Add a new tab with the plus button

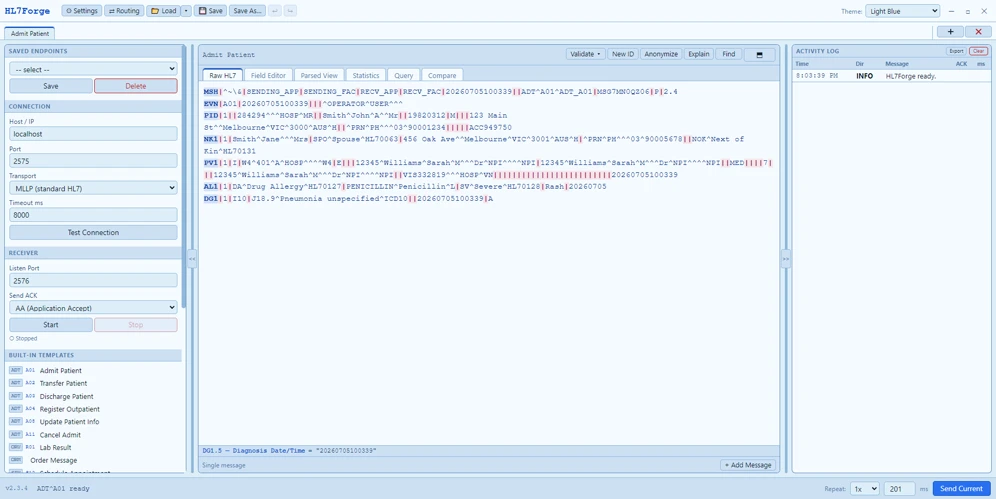950,32
